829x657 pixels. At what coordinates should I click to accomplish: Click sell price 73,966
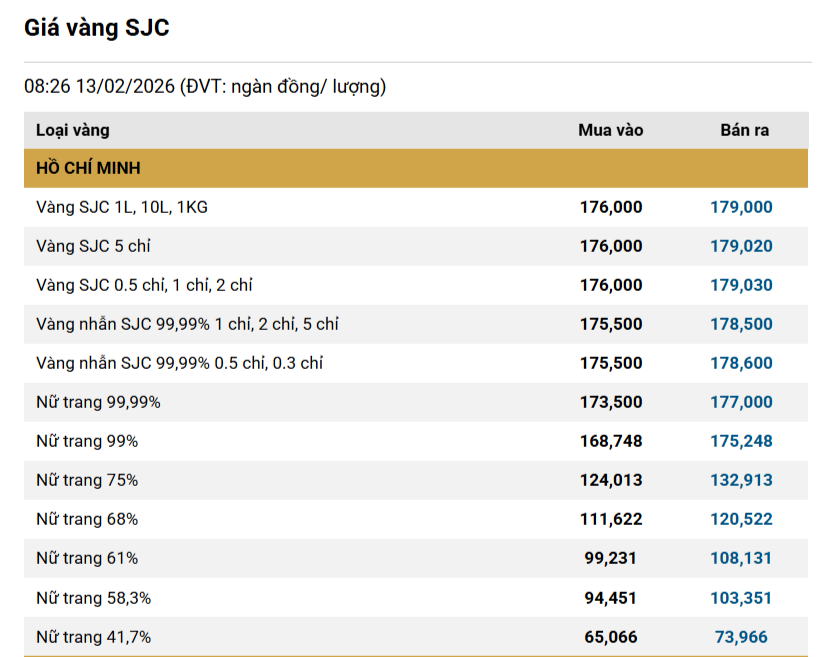click(x=741, y=637)
